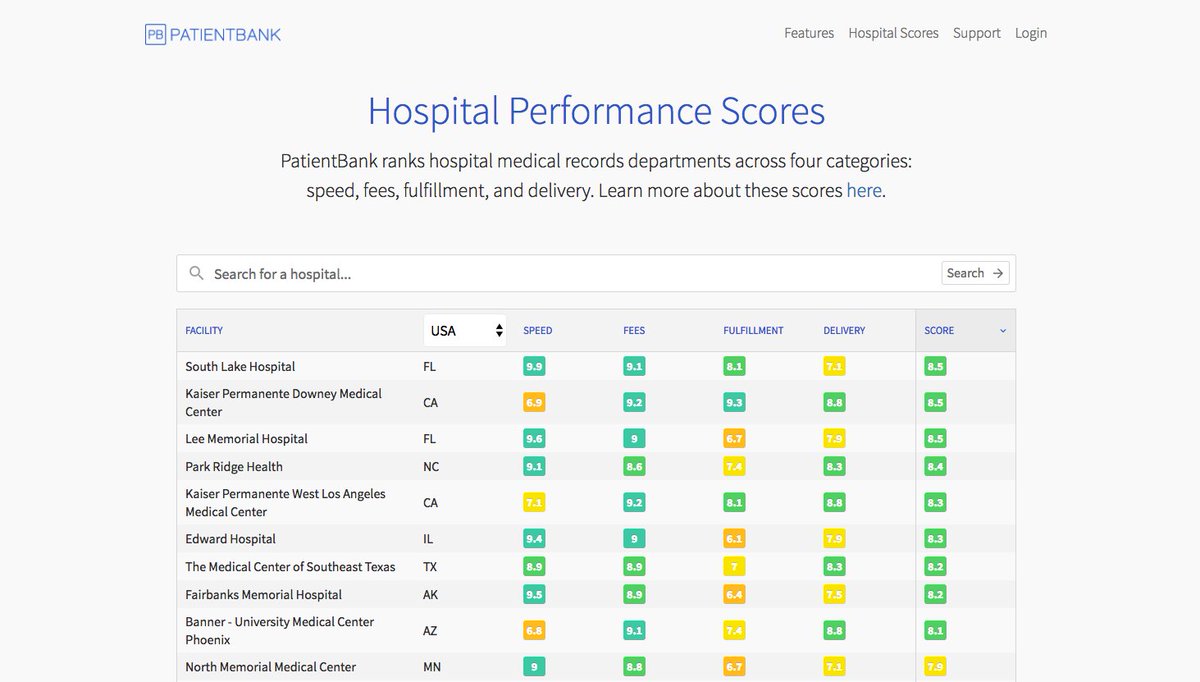This screenshot has width=1200, height=682.
Task: Click the PatientBank PB logo icon
Action: (x=155, y=34)
